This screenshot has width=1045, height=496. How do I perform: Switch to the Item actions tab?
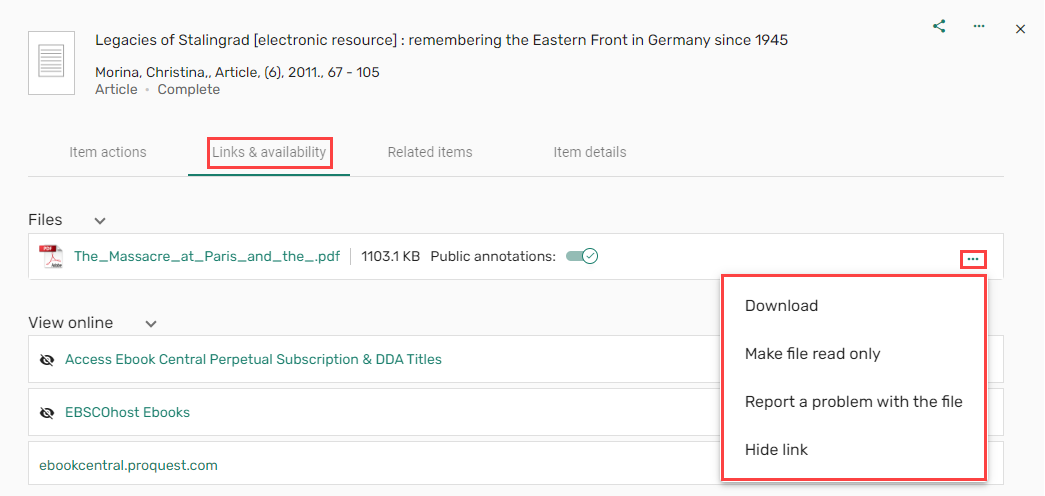pyautogui.click(x=108, y=152)
